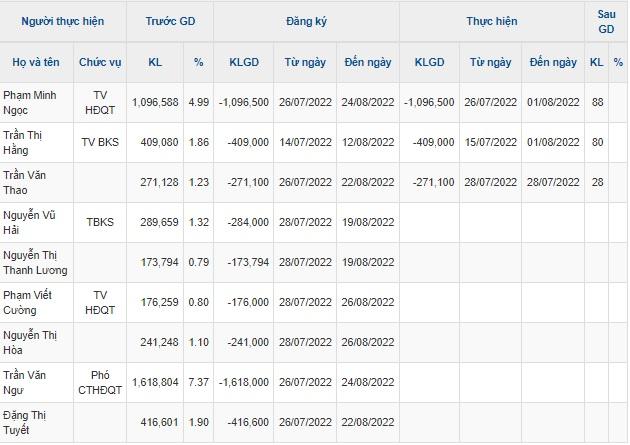Click the "Trước GD" column group header
Screen dimensions: 630x445
click(x=168, y=21)
